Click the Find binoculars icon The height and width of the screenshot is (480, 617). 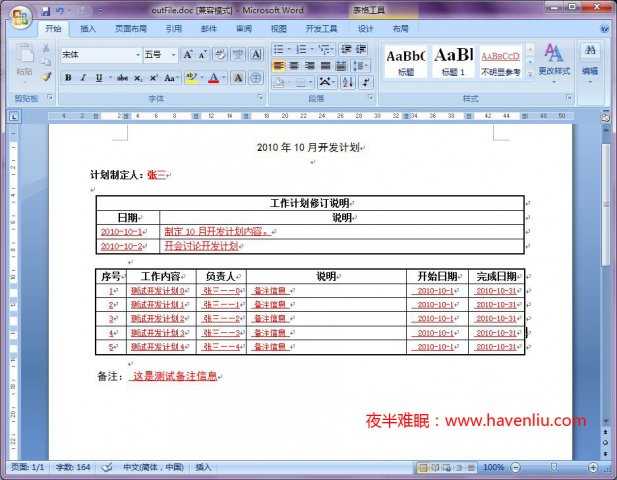point(590,51)
